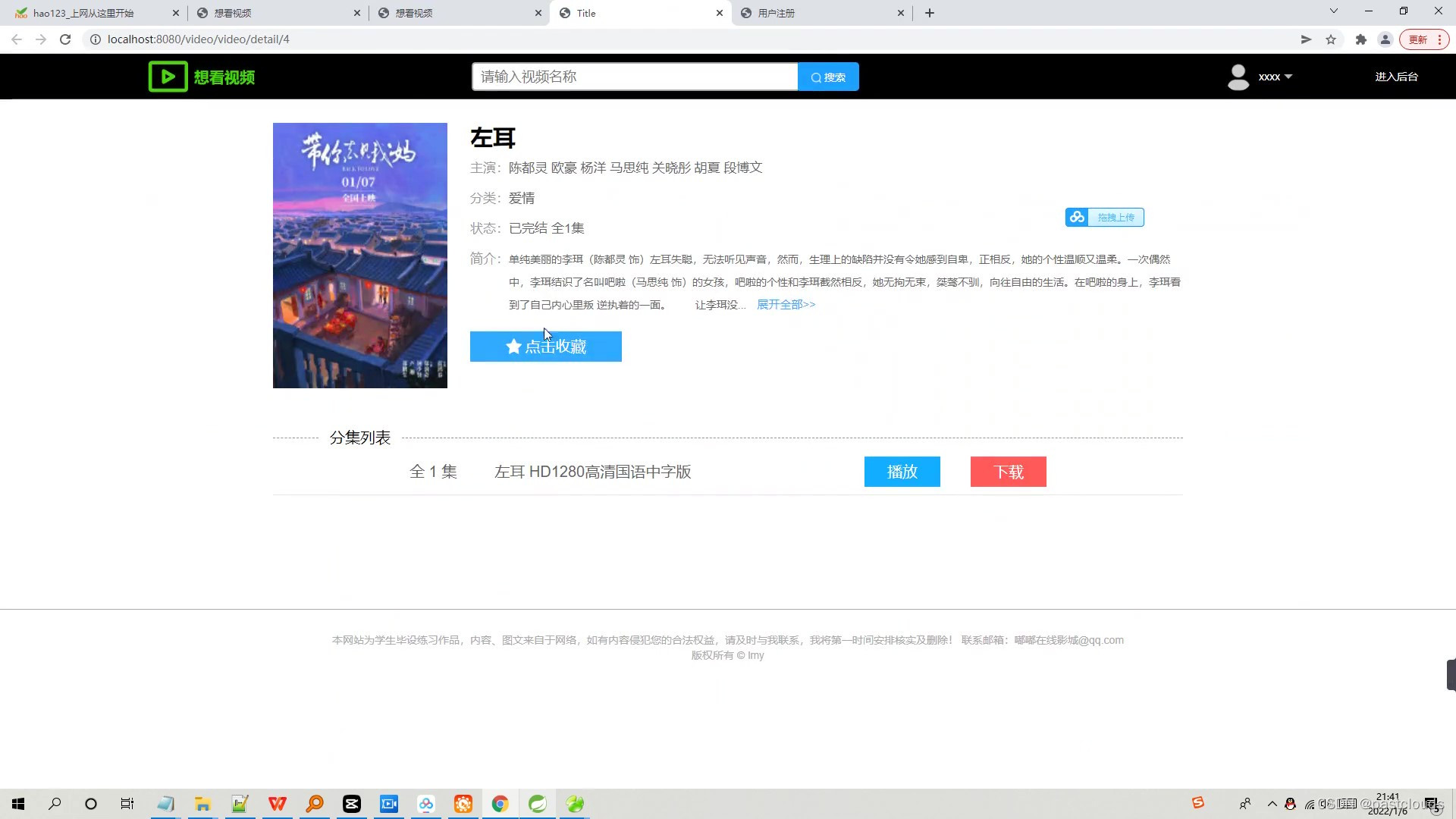Click the site information icon in address bar
Viewport: 1456px width, 819px height.
(96, 39)
